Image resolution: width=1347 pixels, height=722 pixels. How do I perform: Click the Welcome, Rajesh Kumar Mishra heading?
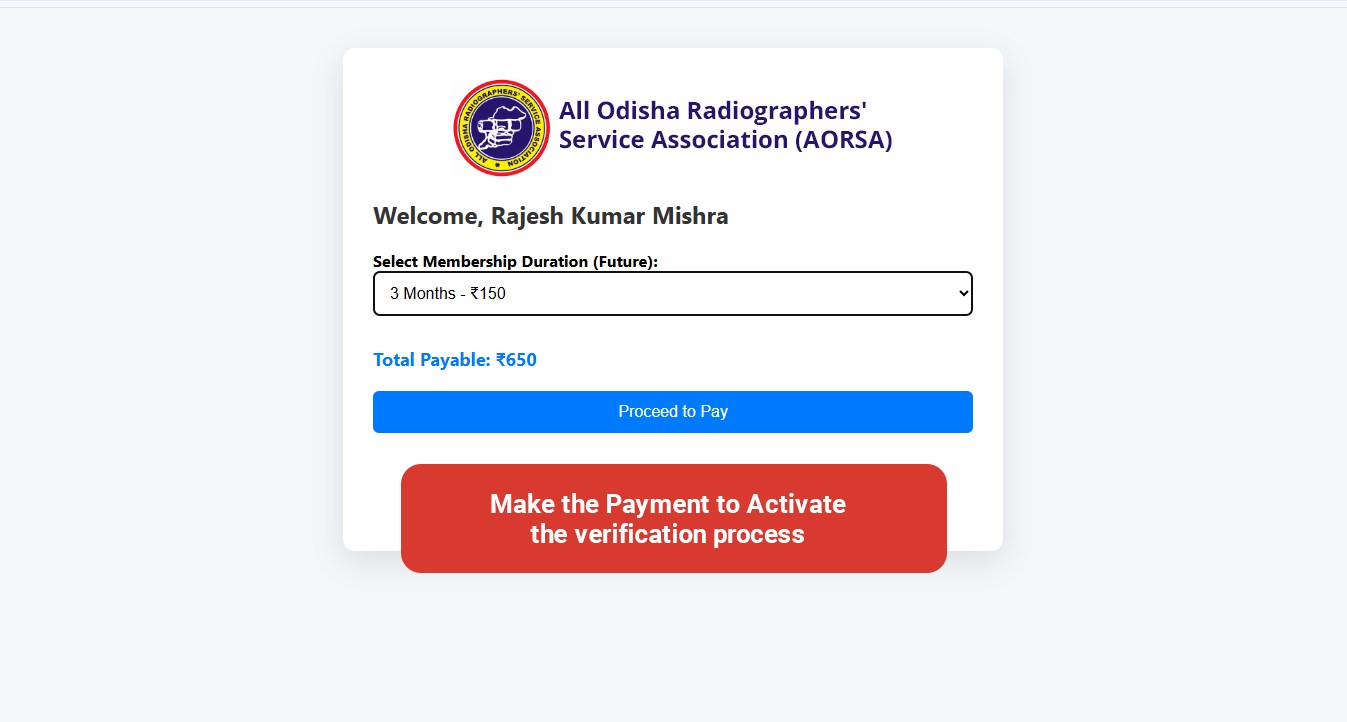550,216
